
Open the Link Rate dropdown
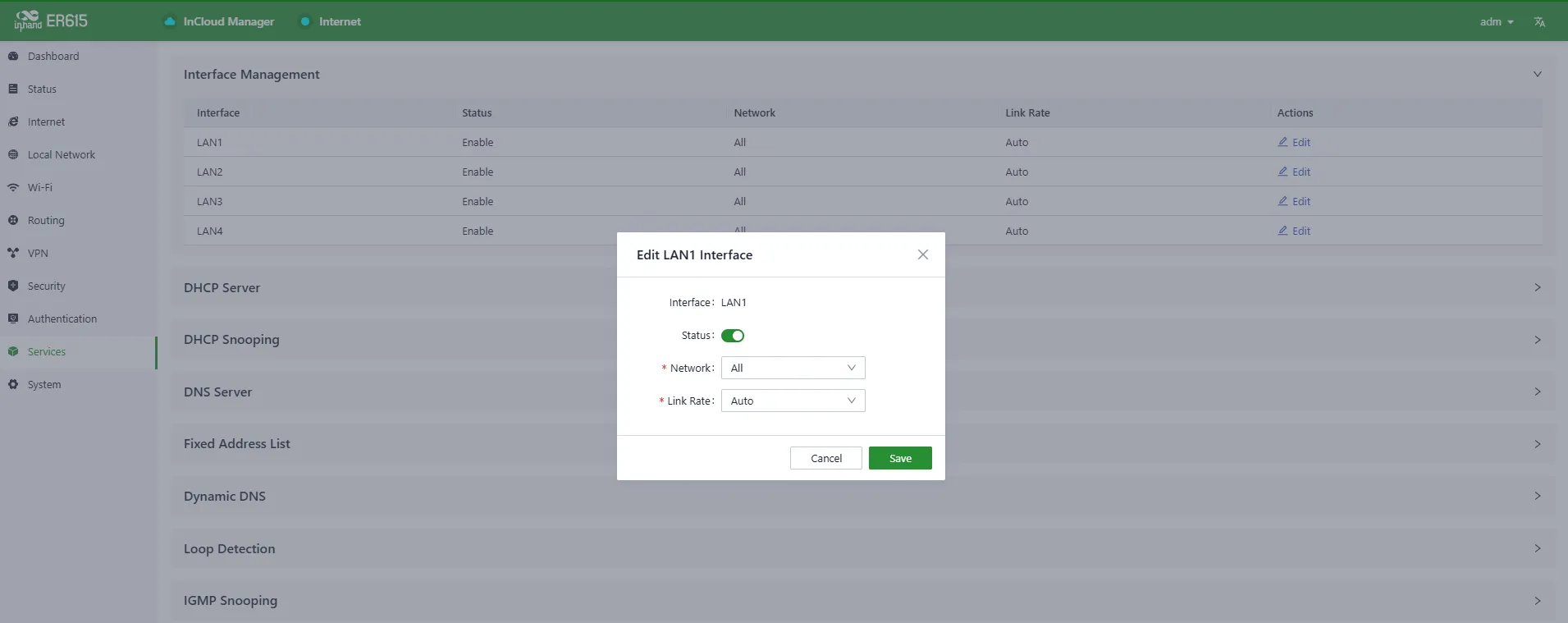tap(793, 401)
